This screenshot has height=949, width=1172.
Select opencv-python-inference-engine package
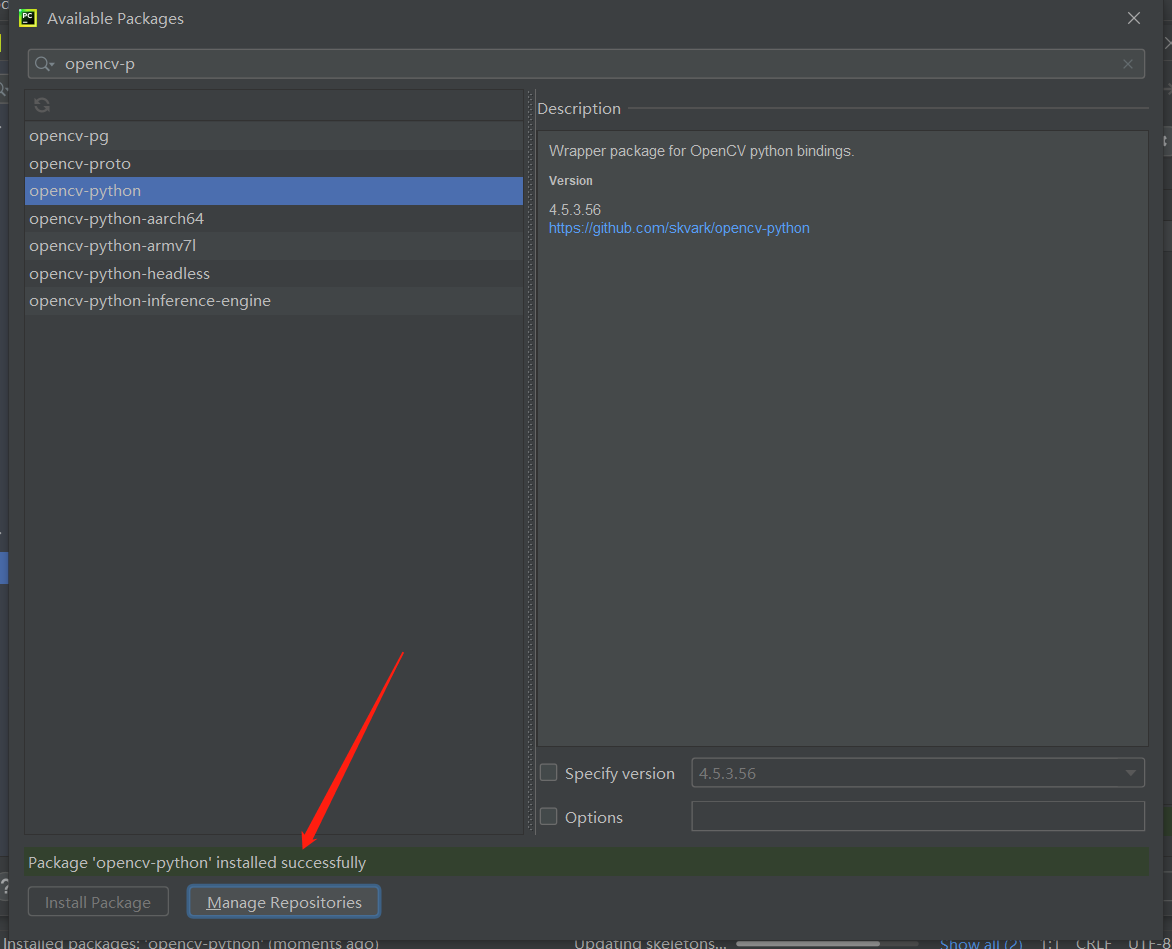tap(274, 300)
